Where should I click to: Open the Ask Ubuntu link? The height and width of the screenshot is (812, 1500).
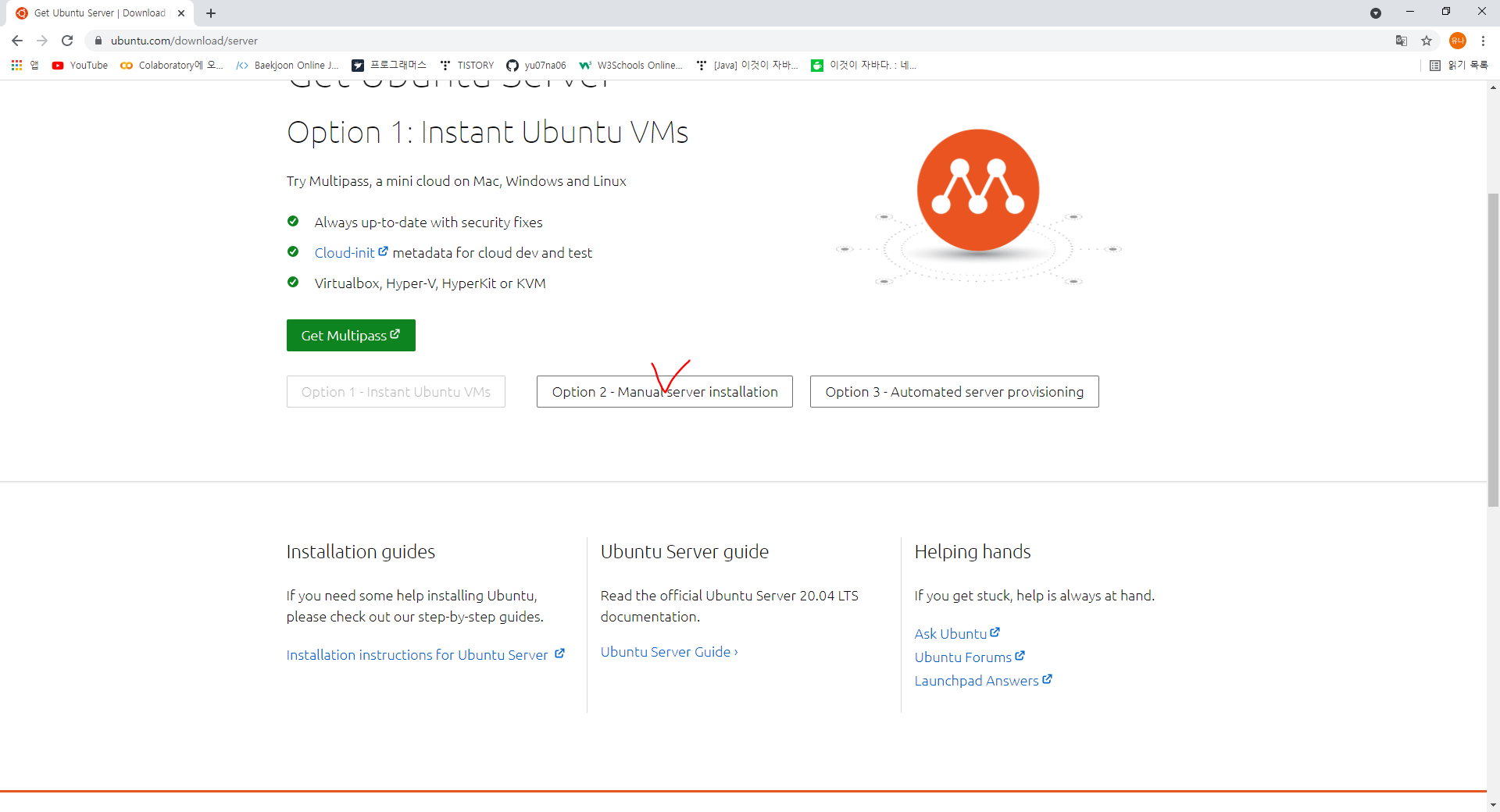[x=957, y=634]
